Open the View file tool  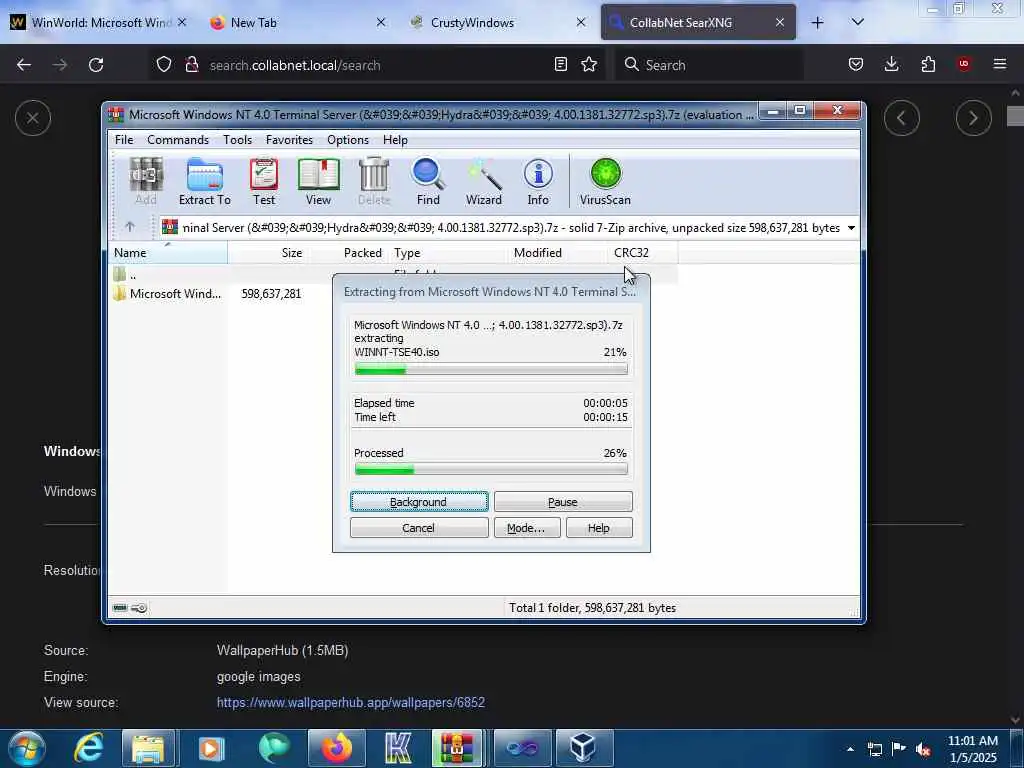click(318, 182)
